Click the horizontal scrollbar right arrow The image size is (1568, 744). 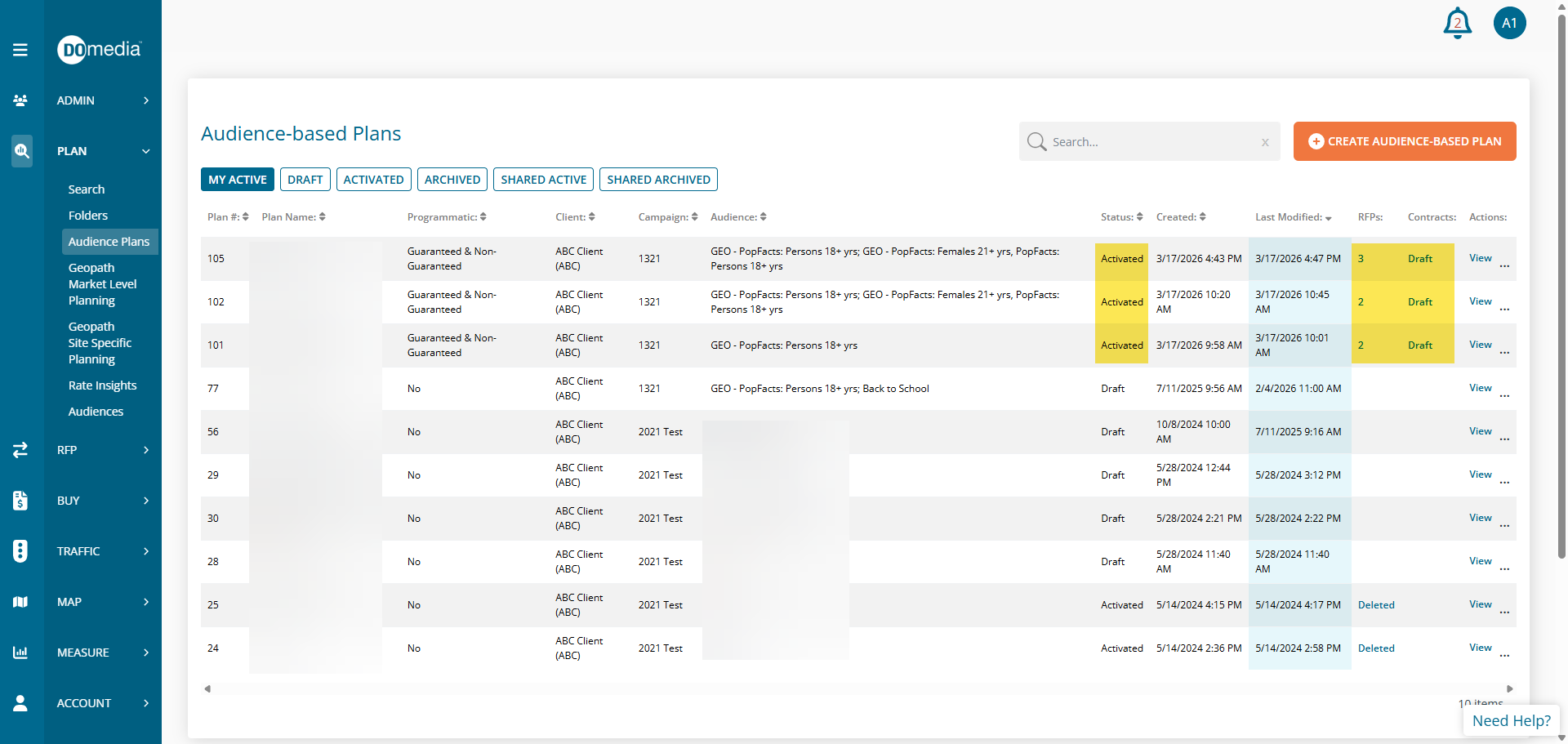[x=1509, y=688]
